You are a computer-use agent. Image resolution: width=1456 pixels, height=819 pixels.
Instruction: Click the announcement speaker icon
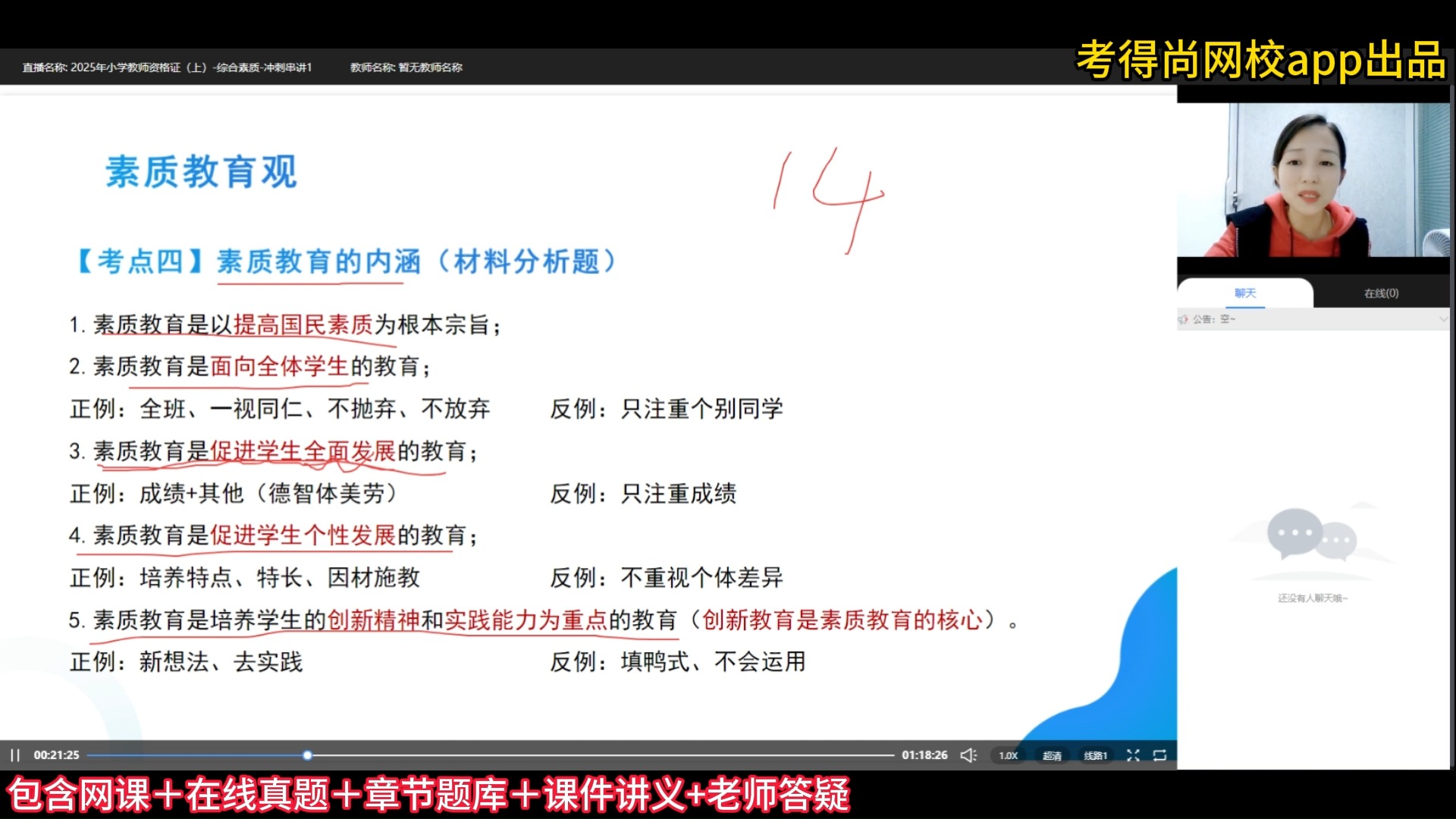(1183, 319)
